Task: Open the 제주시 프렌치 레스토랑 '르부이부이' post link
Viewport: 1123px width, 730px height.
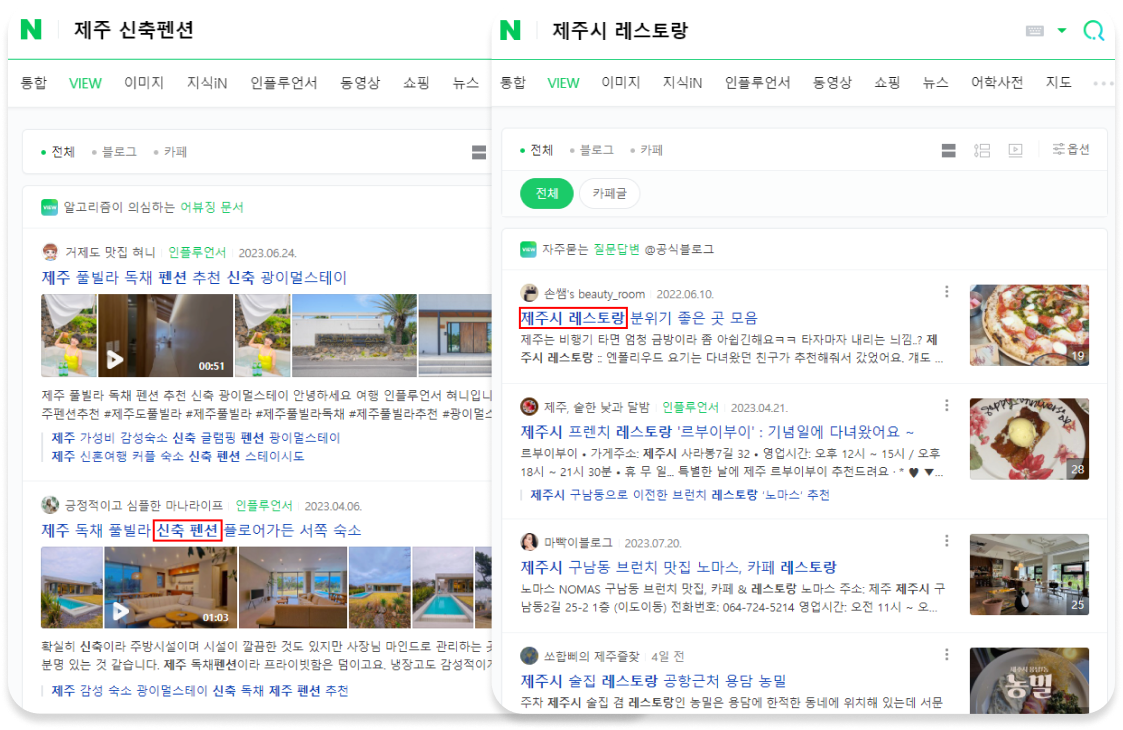Action: (717, 432)
